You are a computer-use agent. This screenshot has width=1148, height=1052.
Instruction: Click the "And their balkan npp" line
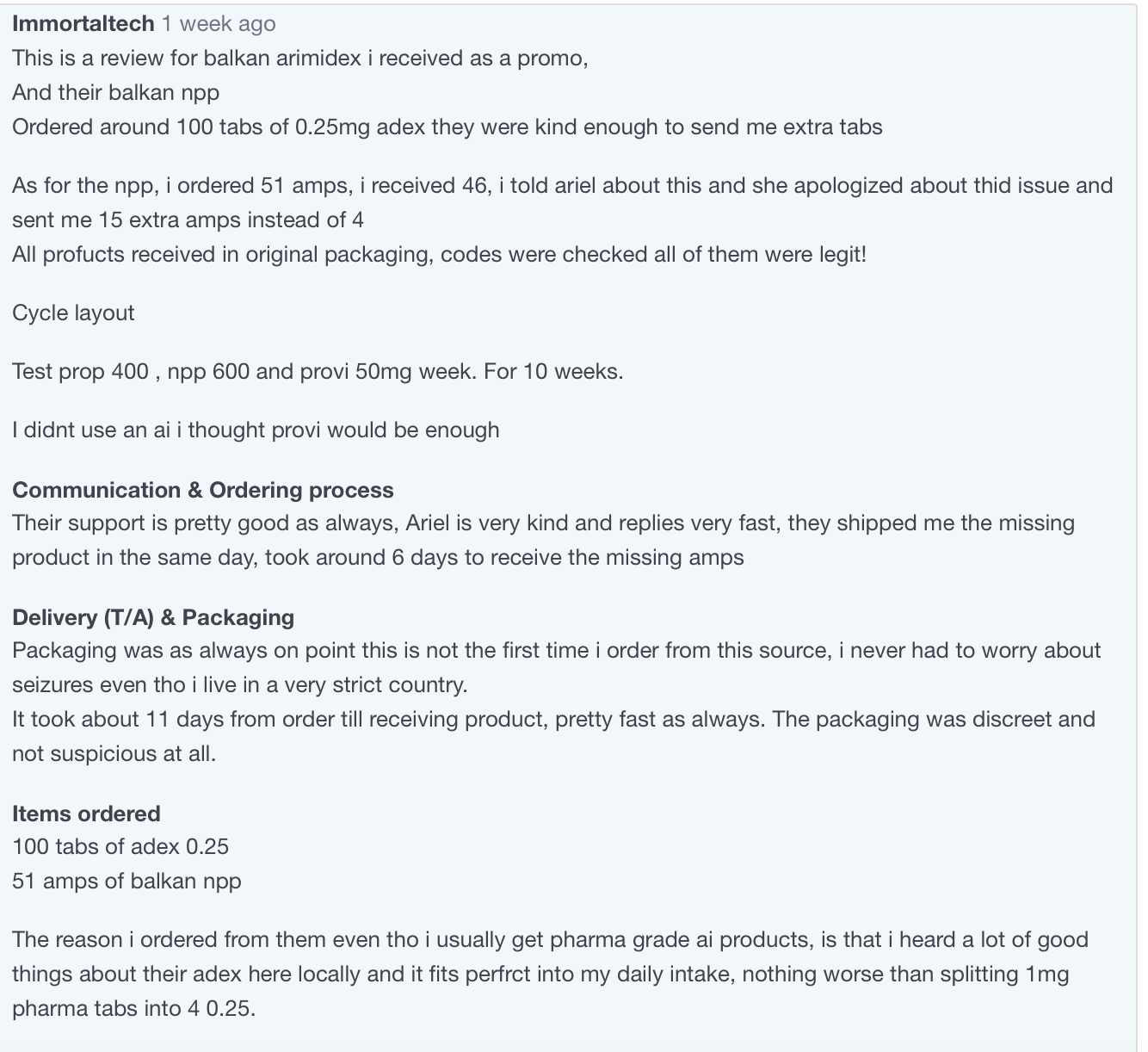point(116,92)
